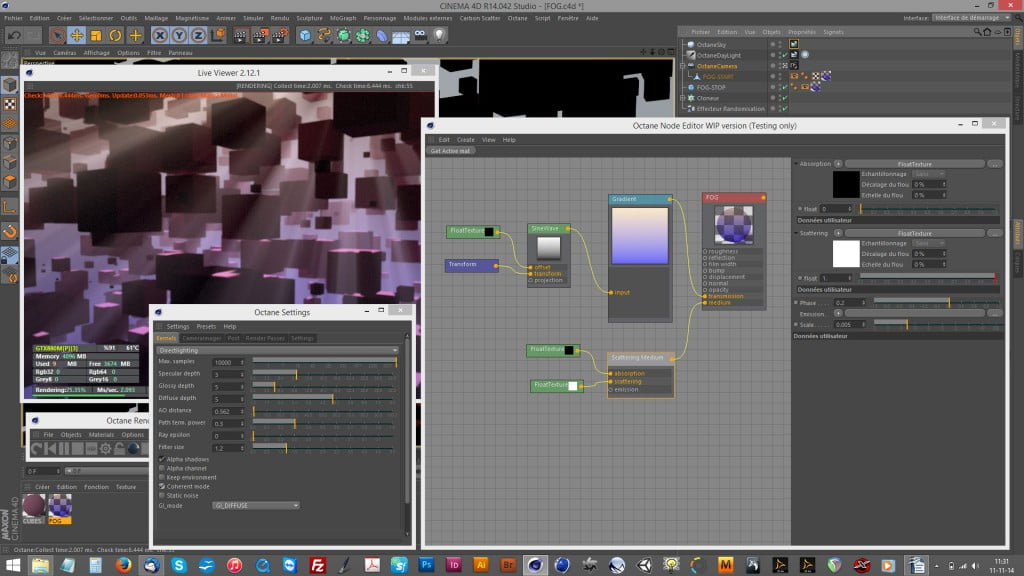Click the Get Active mat button
This screenshot has width=1024, height=576.
[x=451, y=151]
